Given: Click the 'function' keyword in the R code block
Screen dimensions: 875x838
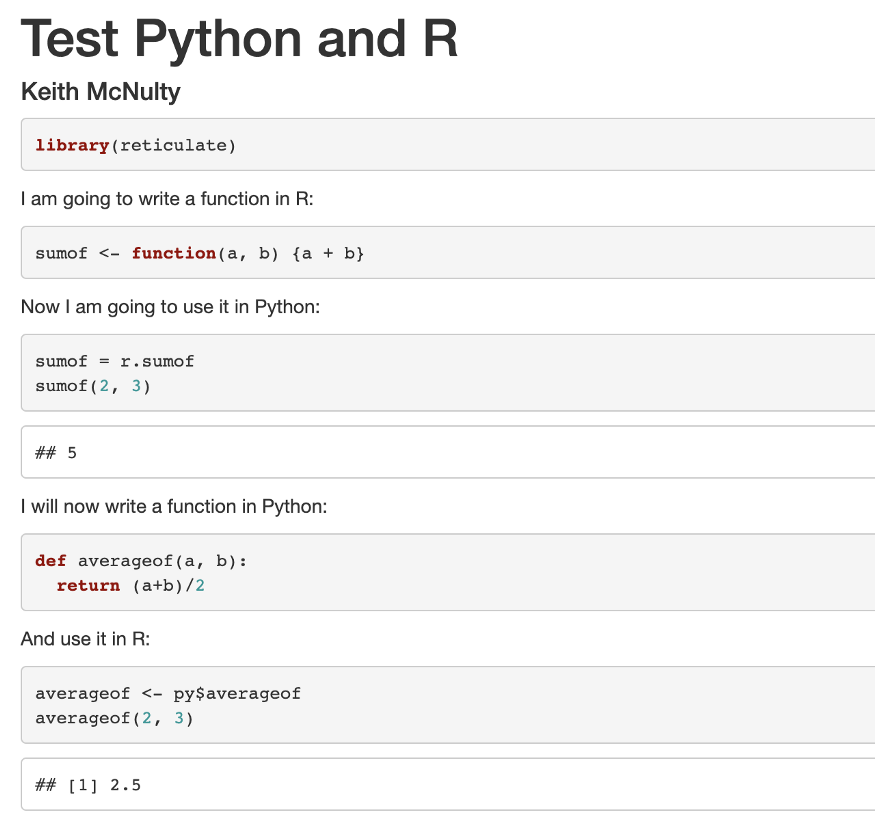Looking at the screenshot, I should click(x=174, y=253).
